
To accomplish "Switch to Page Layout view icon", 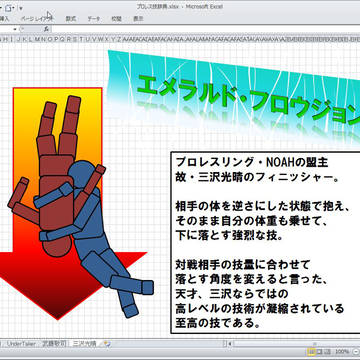I will click(x=319, y=352).
